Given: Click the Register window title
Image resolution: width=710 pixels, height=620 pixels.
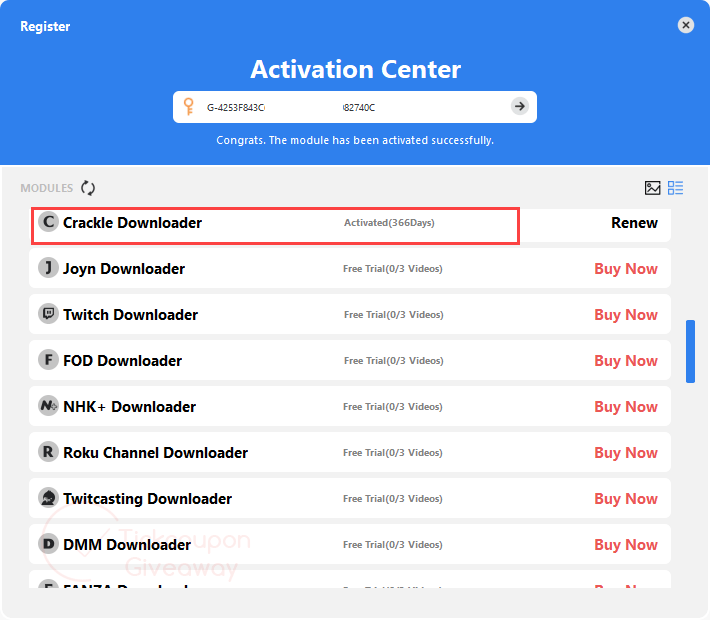Looking at the screenshot, I should pos(45,26).
